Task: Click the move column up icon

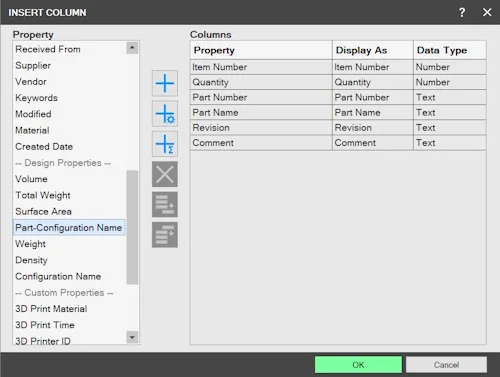Action: click(x=165, y=205)
